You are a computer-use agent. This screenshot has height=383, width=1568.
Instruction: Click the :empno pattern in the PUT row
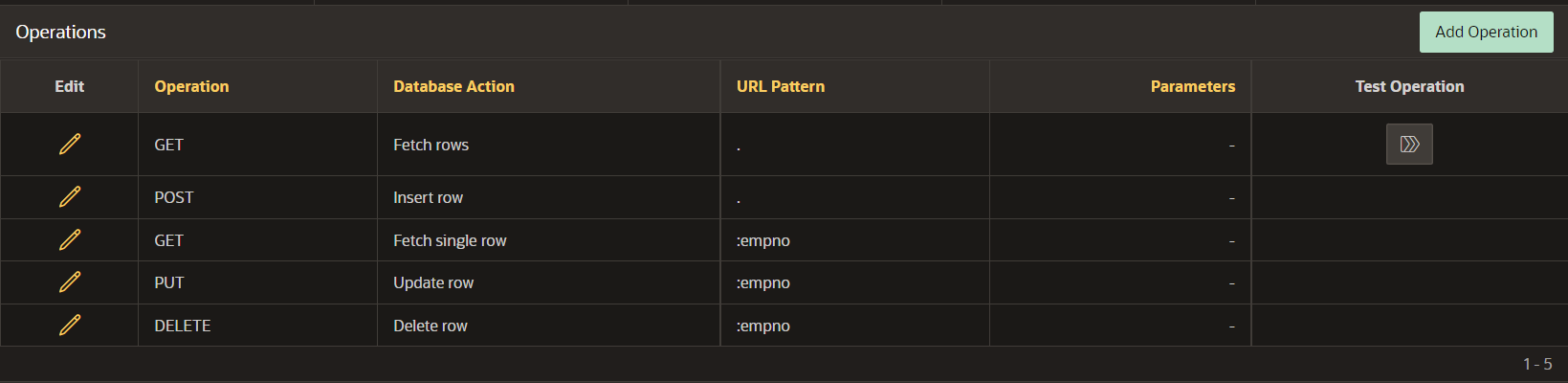pos(762,282)
